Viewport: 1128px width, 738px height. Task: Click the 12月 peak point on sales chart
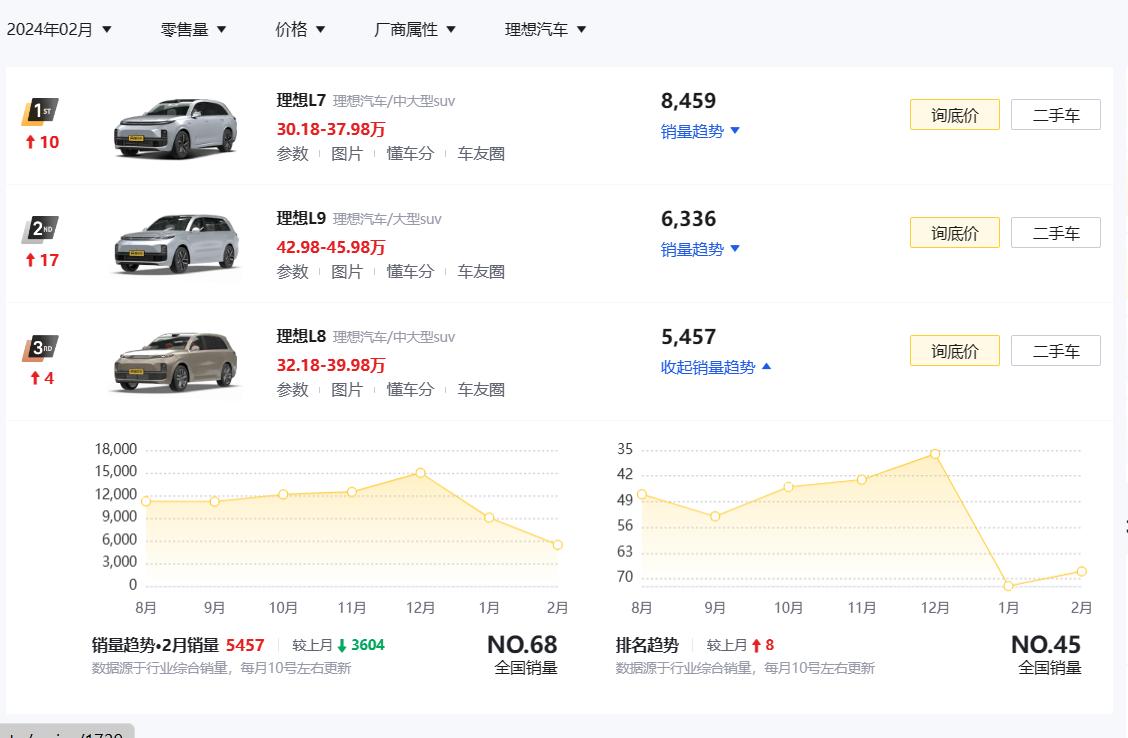[x=420, y=473]
